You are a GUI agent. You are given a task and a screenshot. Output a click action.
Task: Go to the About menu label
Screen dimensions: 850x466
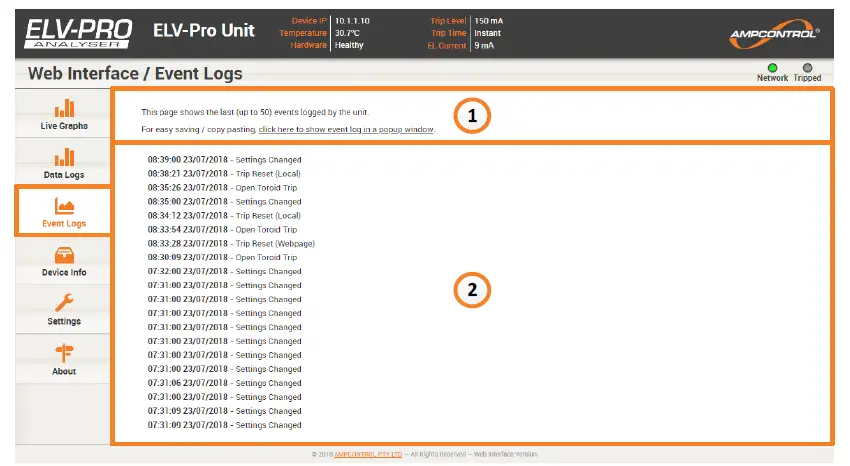click(64, 371)
